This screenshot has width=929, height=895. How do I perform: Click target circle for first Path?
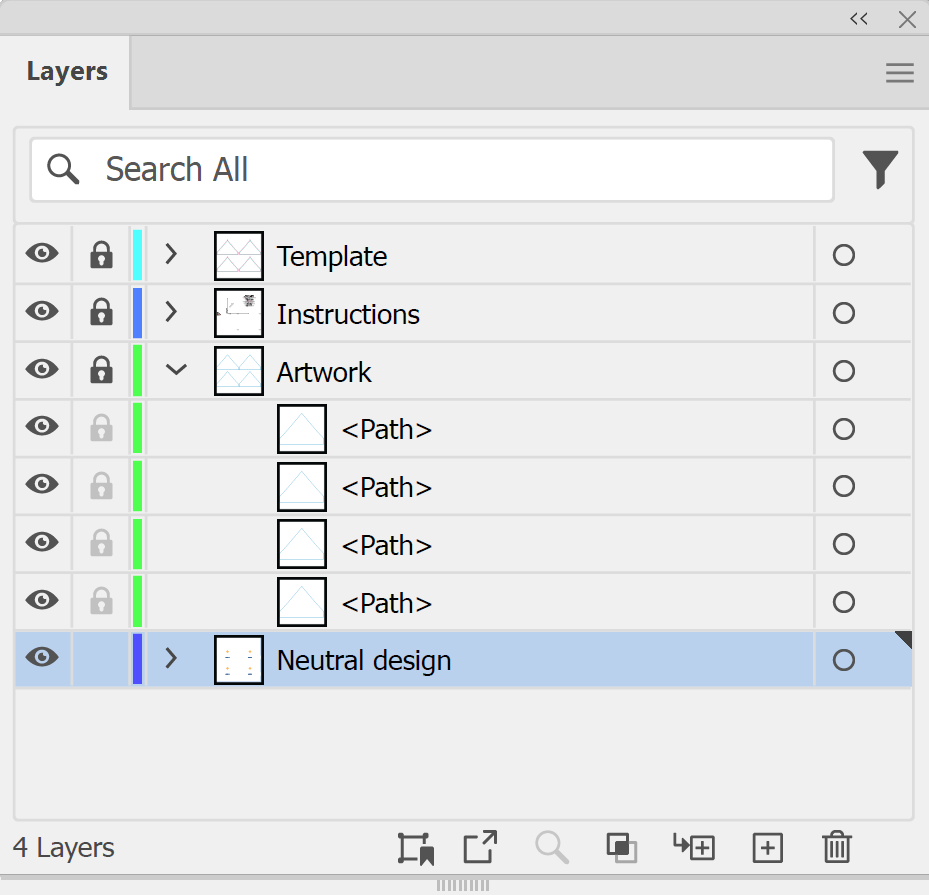[843, 429]
